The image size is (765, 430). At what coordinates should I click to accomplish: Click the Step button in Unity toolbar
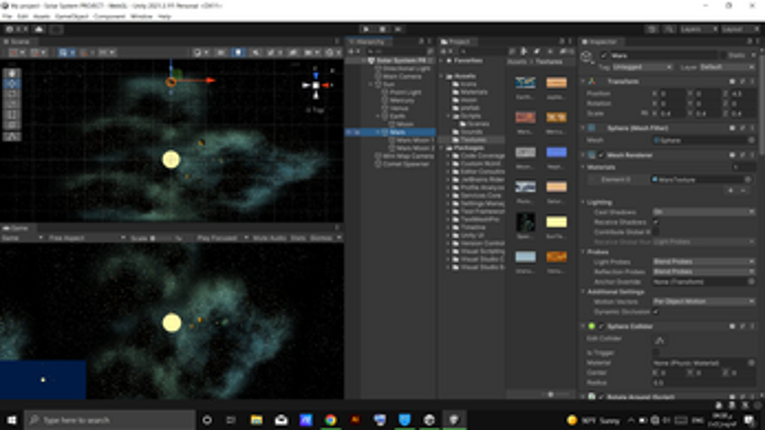tap(398, 29)
